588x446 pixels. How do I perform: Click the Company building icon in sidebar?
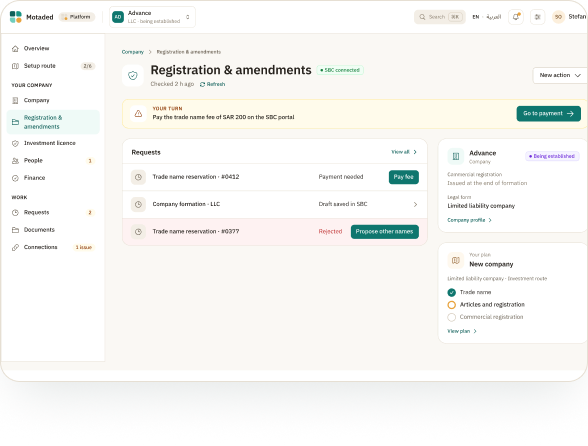point(15,100)
